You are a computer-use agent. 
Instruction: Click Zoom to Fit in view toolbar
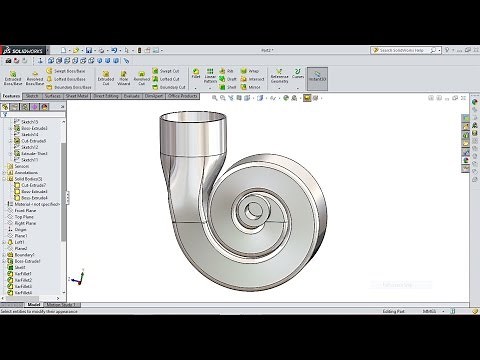click(x=215, y=98)
